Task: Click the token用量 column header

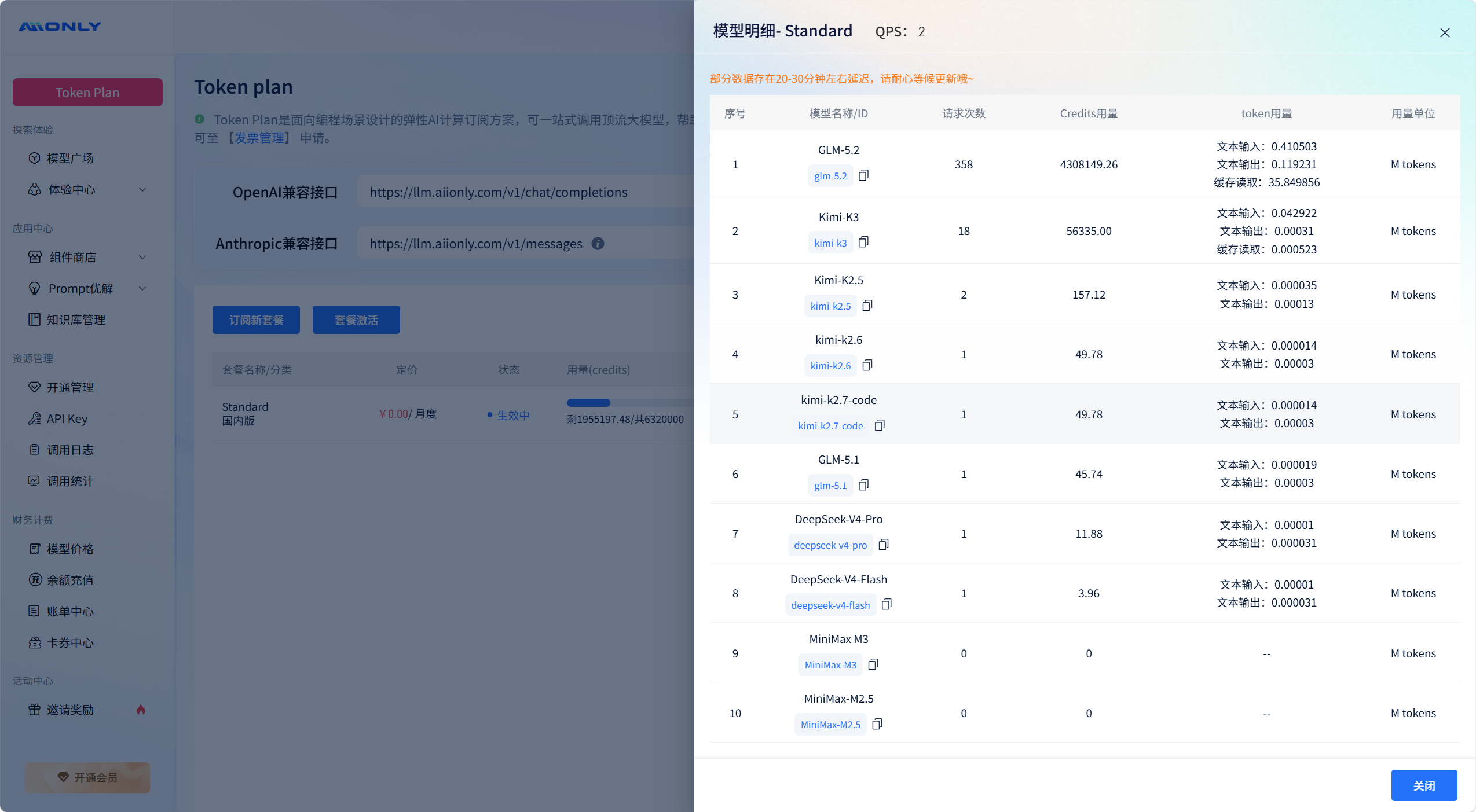Action: (x=1266, y=113)
